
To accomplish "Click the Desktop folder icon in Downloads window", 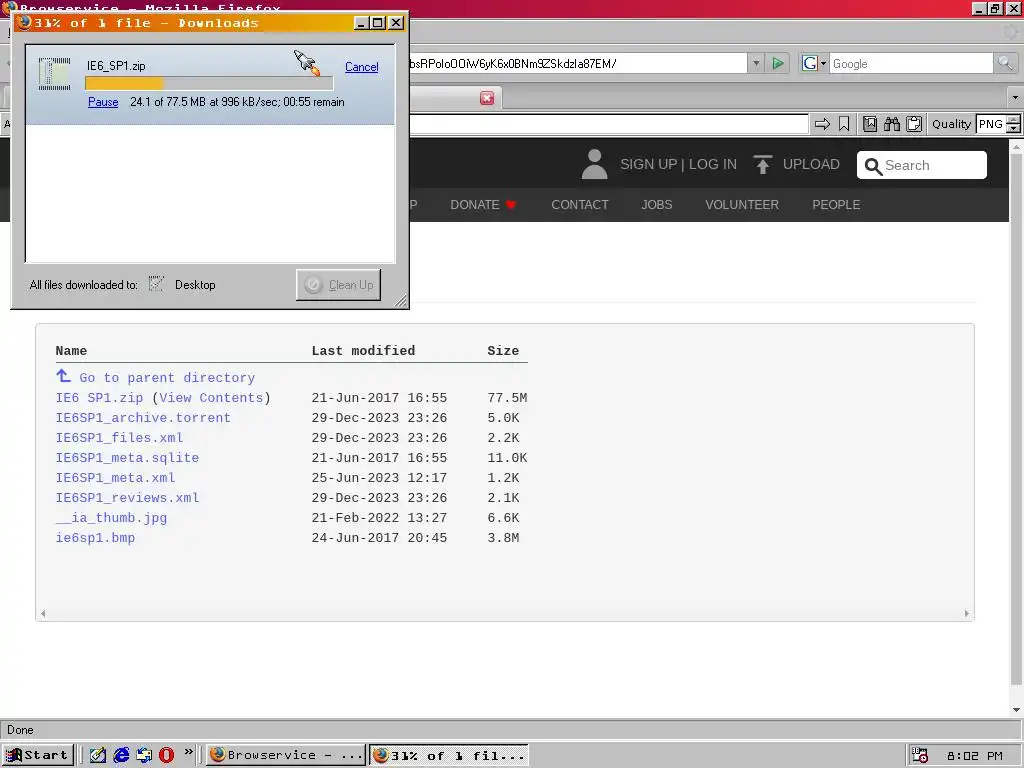I will [156, 283].
